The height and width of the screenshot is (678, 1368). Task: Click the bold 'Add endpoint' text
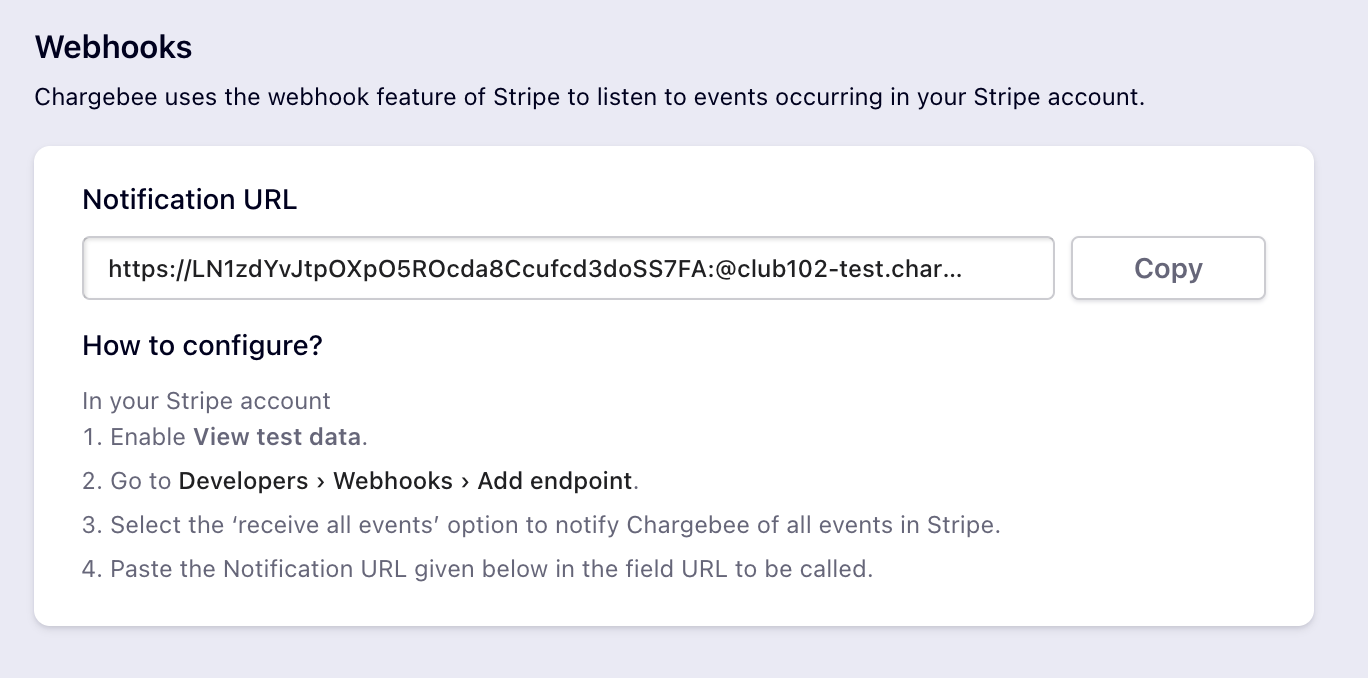(x=554, y=481)
